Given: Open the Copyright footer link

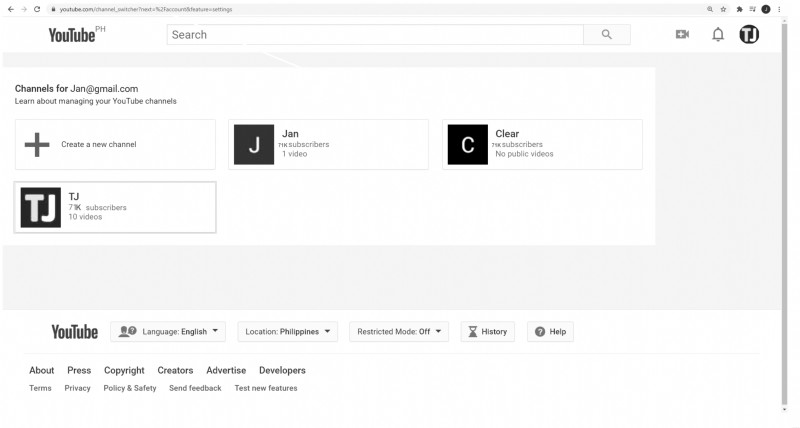Looking at the screenshot, I should click(x=124, y=370).
